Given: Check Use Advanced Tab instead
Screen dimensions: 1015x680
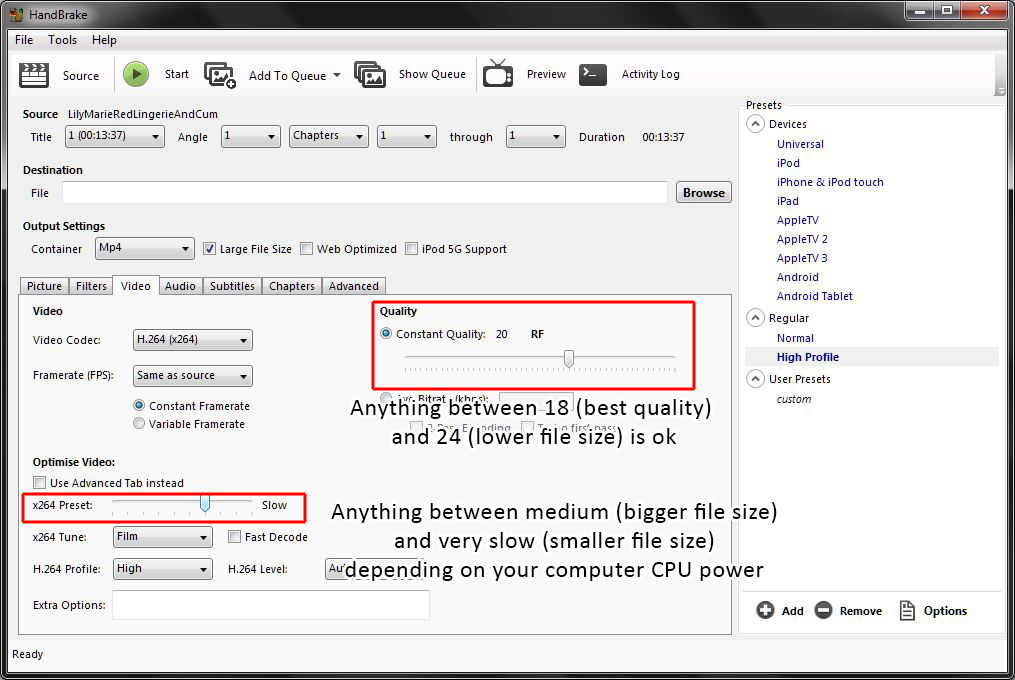Looking at the screenshot, I should point(39,482).
